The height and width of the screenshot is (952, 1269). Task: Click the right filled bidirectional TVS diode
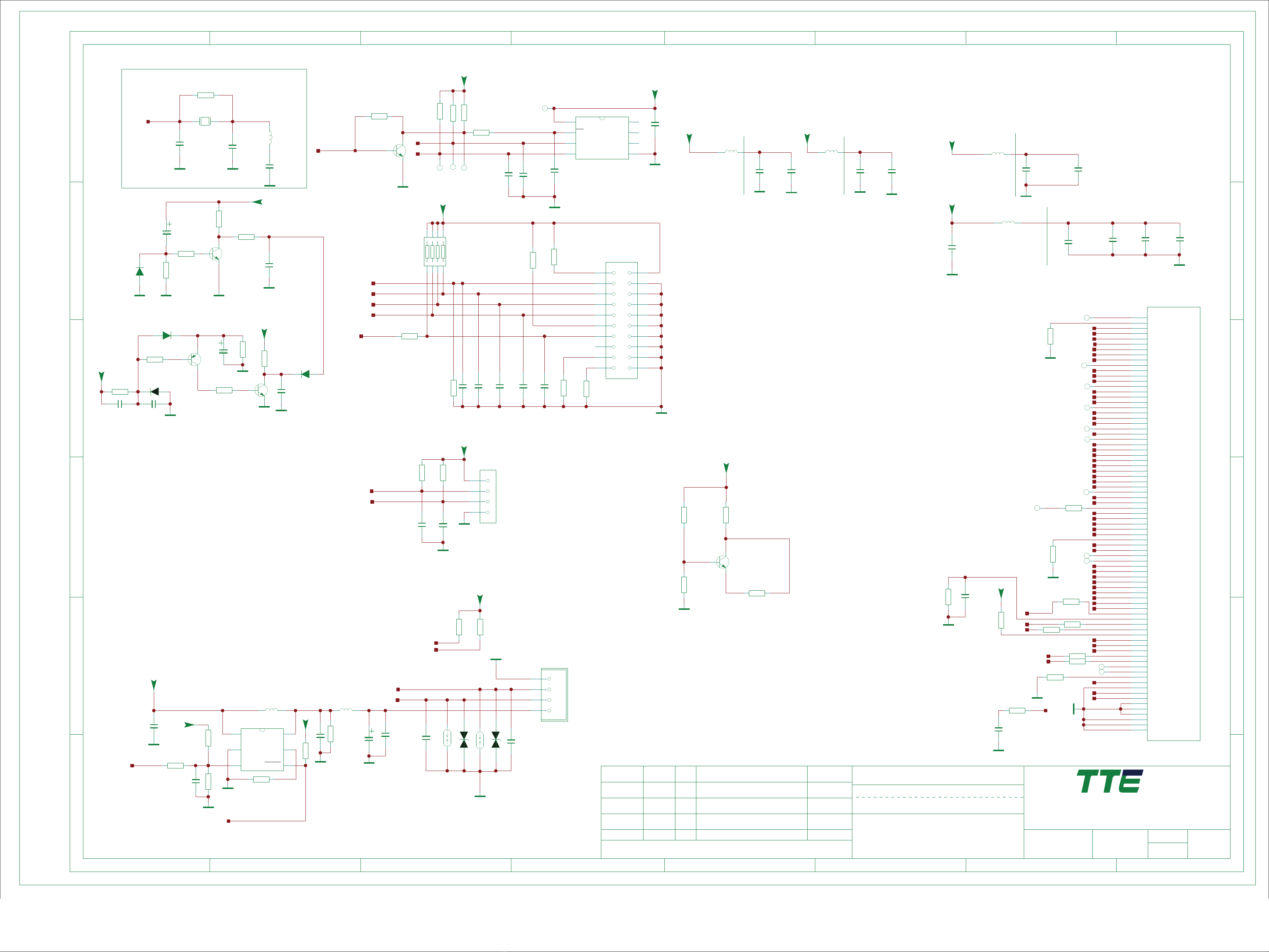tap(496, 740)
